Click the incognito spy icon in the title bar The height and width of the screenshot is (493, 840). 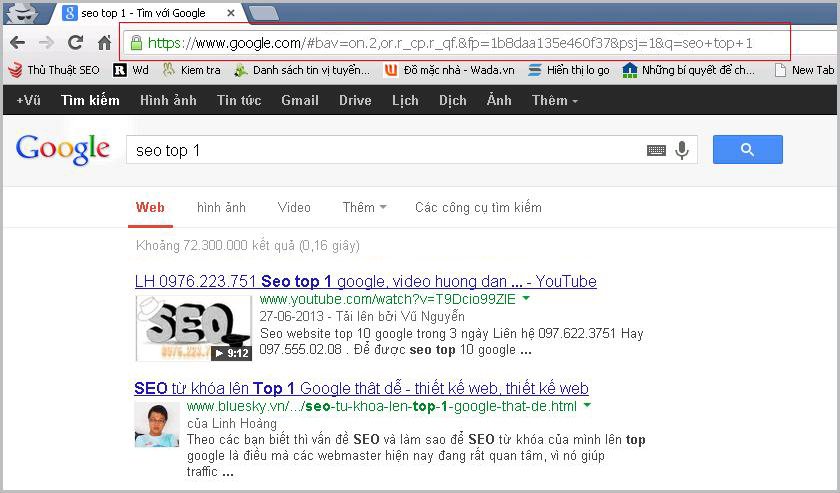pos(22,13)
